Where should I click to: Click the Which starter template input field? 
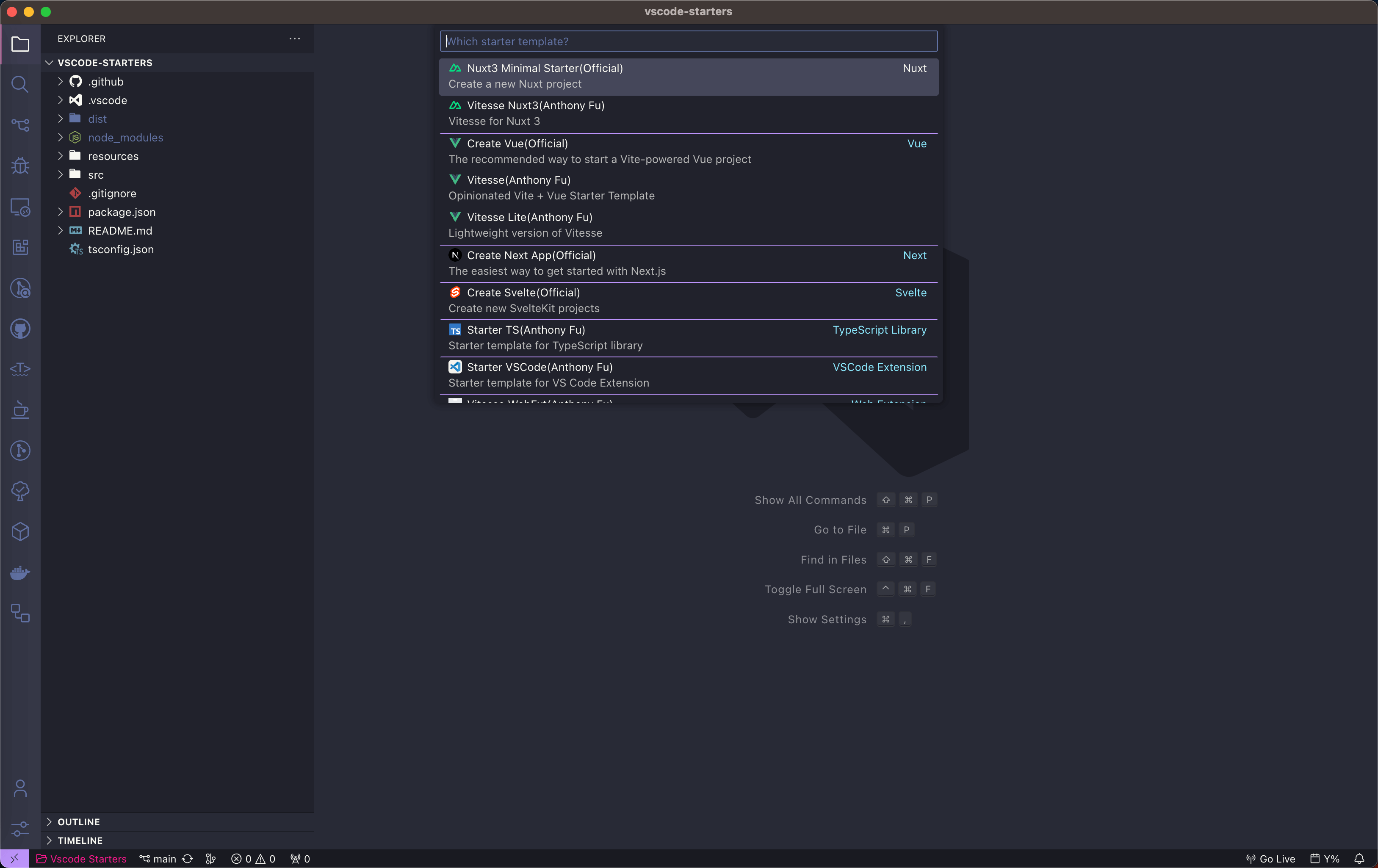(688, 41)
